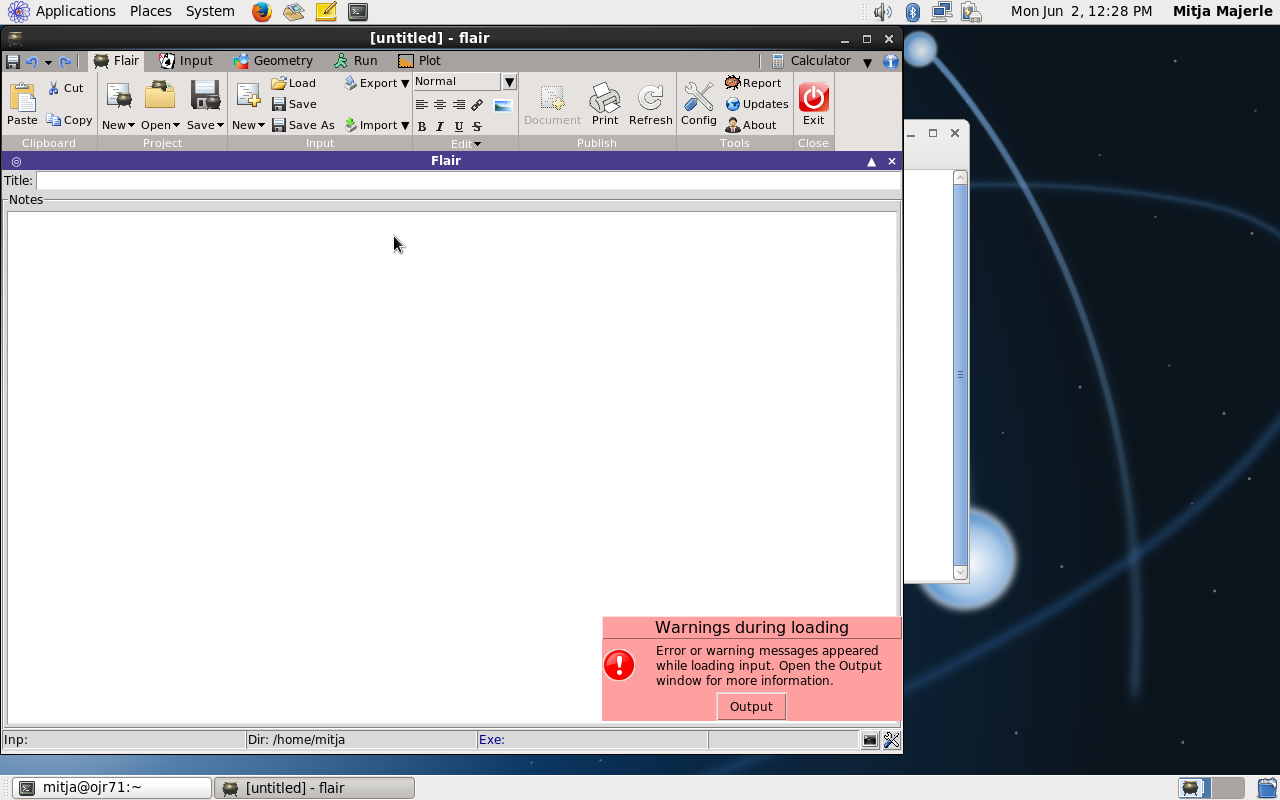Open the Import dropdown
This screenshot has height=800, width=1280.
click(x=377, y=125)
